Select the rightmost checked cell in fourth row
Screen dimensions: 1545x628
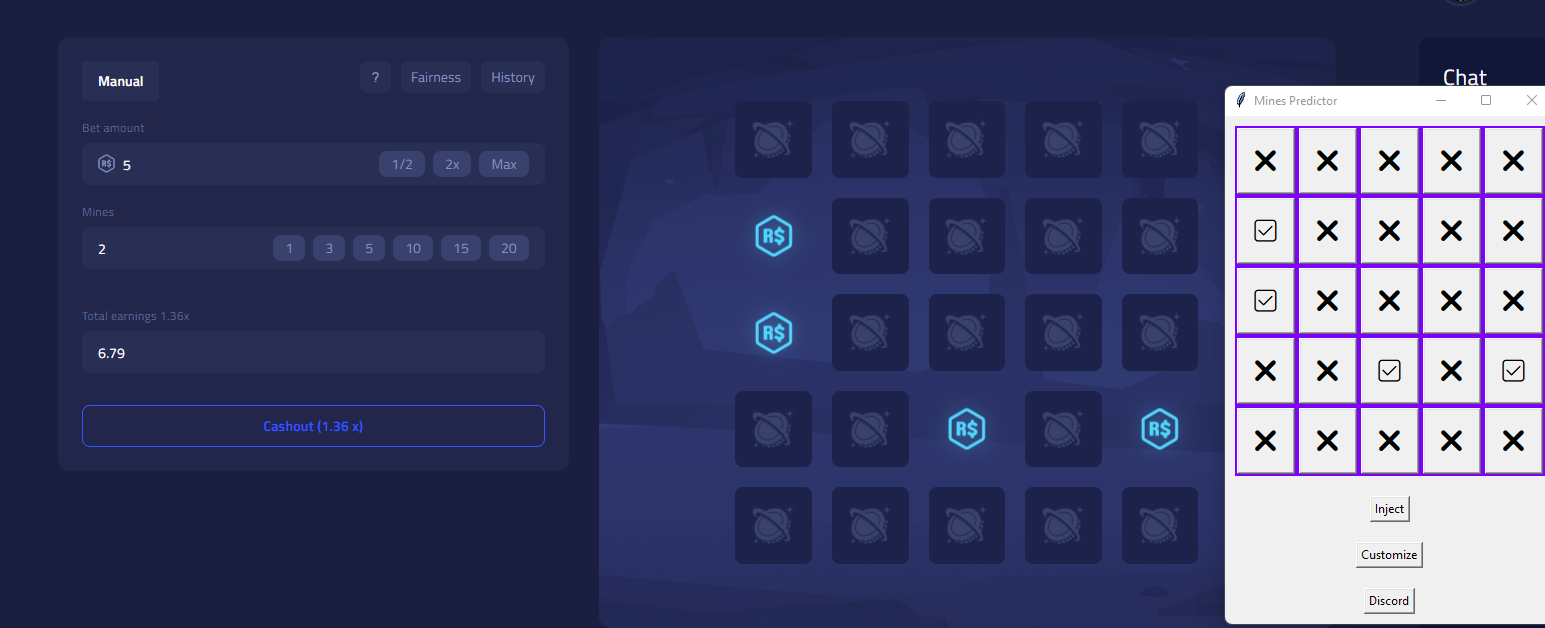tap(1513, 370)
